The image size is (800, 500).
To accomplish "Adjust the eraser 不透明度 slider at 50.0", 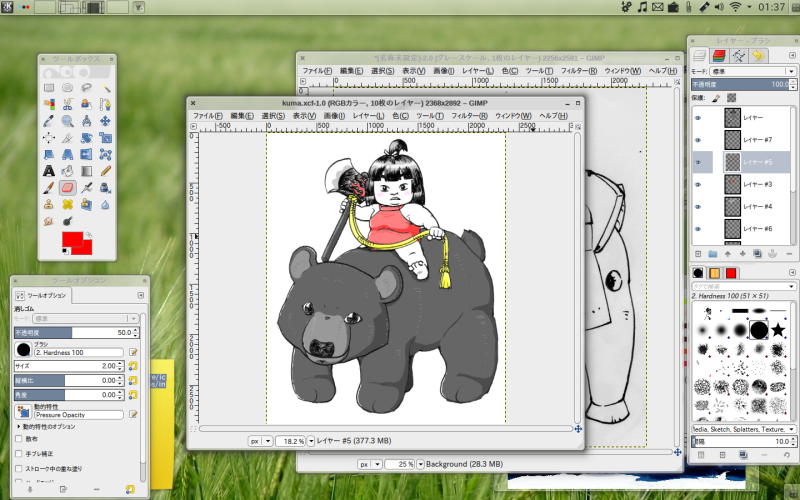I will click(x=77, y=332).
